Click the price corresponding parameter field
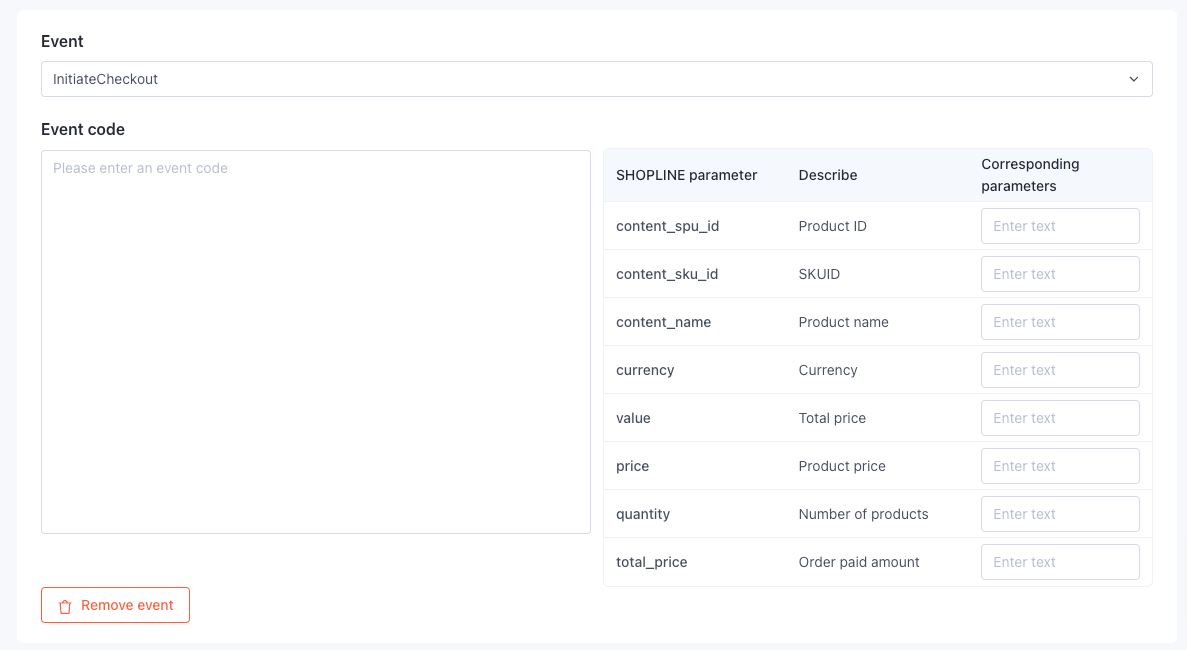Screen dimensions: 1187x650 pyautogui.click(x=1060, y=466)
